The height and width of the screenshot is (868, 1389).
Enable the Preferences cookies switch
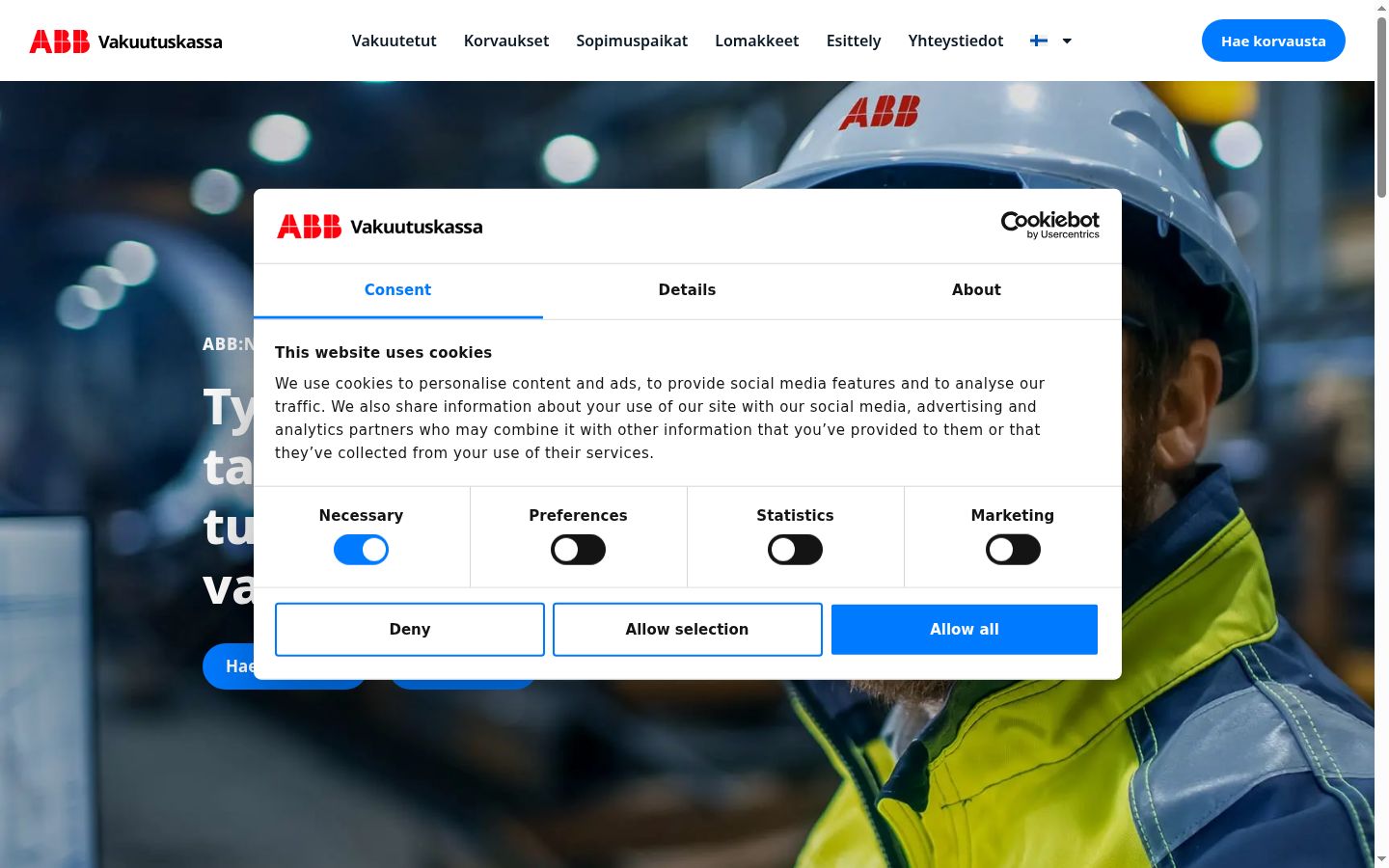[x=578, y=550]
